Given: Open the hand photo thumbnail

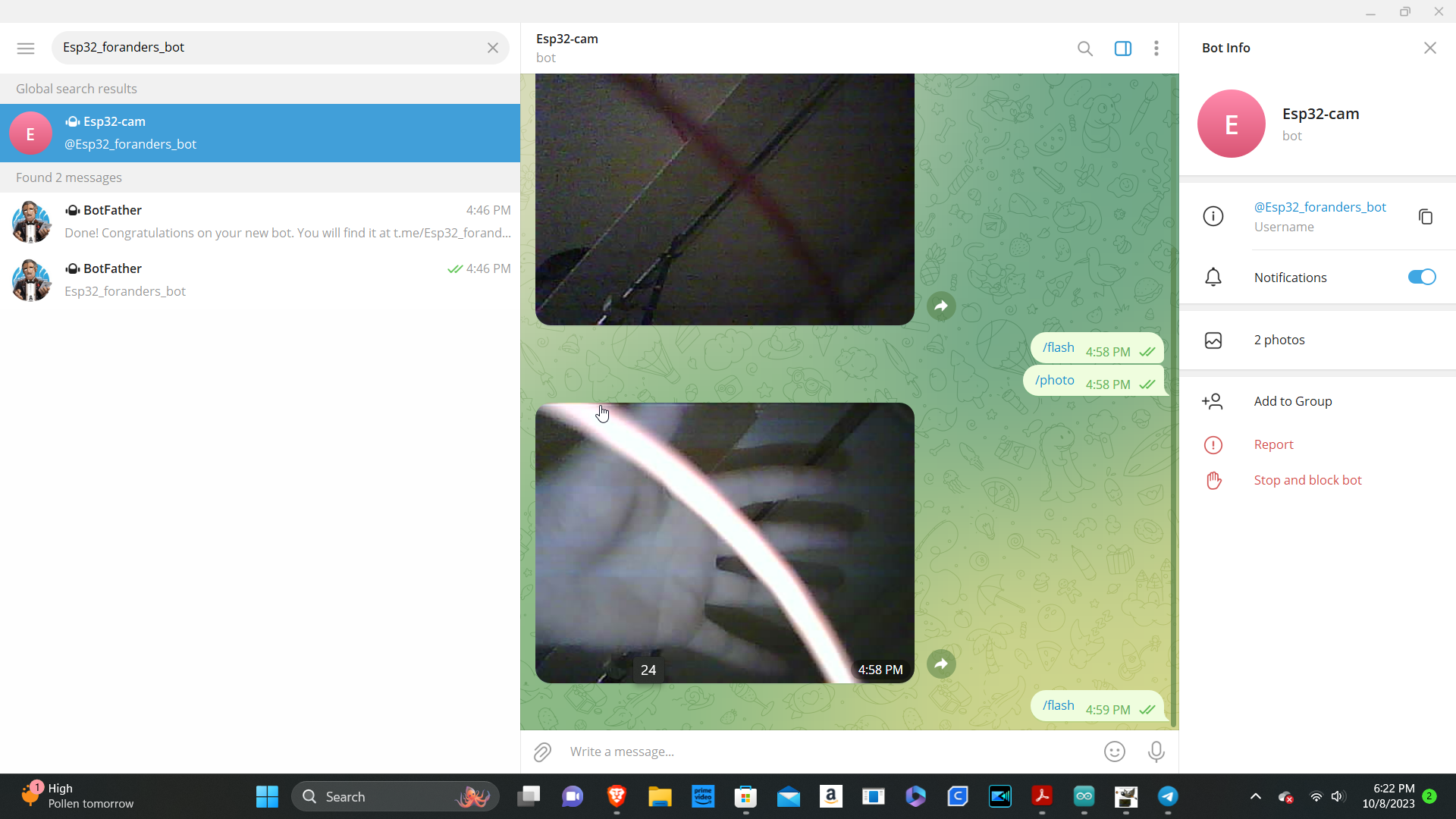Looking at the screenshot, I should coord(724,543).
